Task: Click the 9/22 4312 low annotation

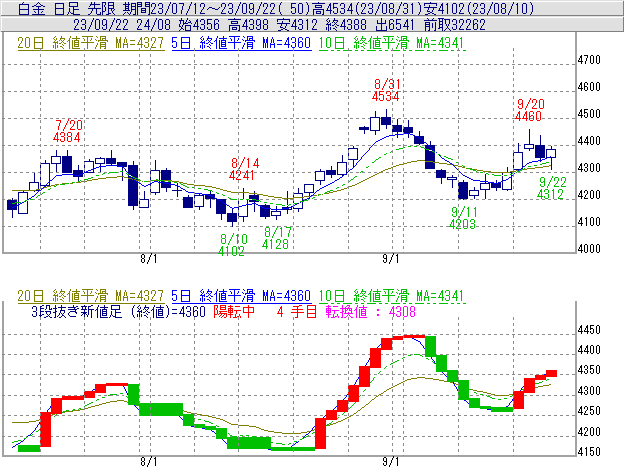Action: coord(551,188)
